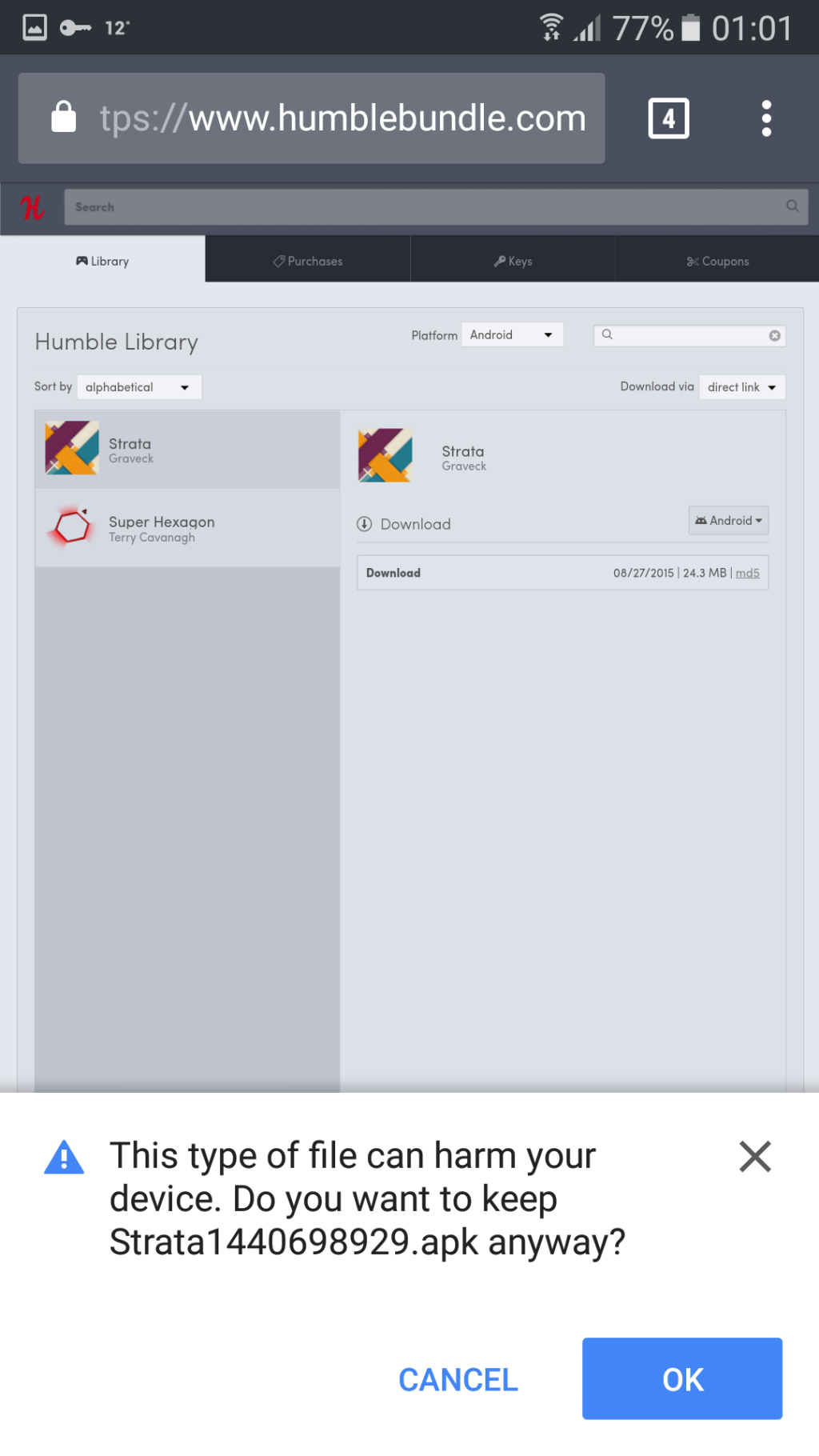
Task: Open the Coupons tab
Action: coord(717,262)
